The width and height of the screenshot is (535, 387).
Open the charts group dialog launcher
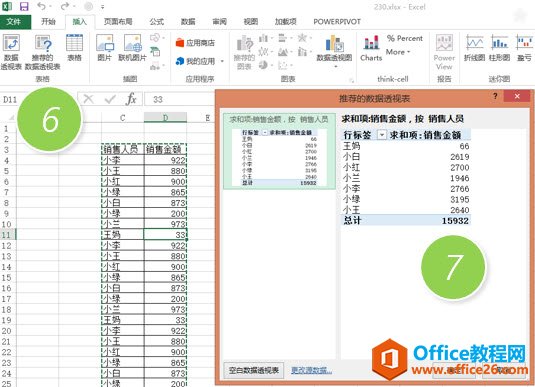[351, 80]
